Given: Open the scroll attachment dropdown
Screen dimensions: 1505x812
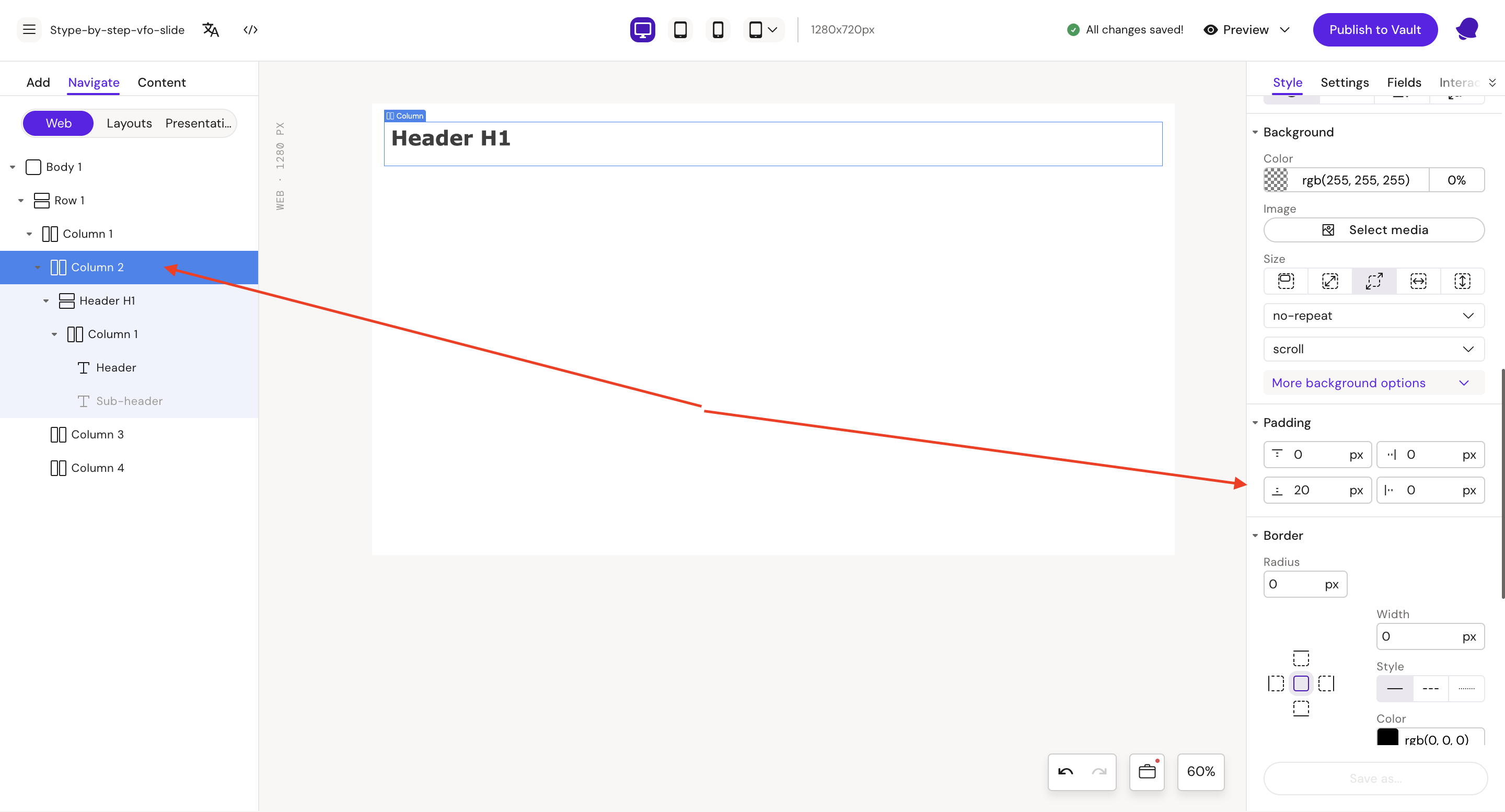Looking at the screenshot, I should (1373, 349).
